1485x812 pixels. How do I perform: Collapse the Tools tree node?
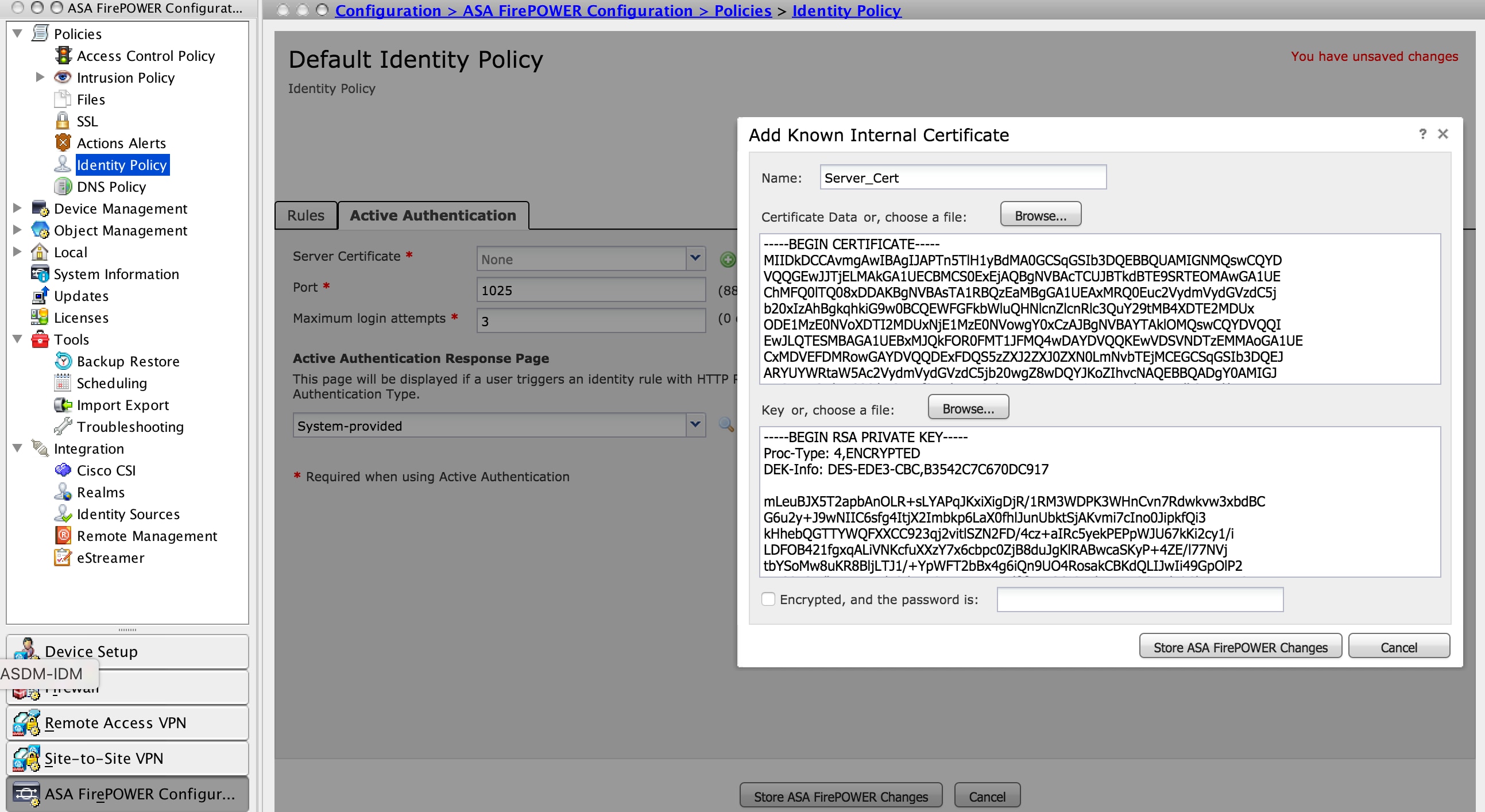pos(18,339)
